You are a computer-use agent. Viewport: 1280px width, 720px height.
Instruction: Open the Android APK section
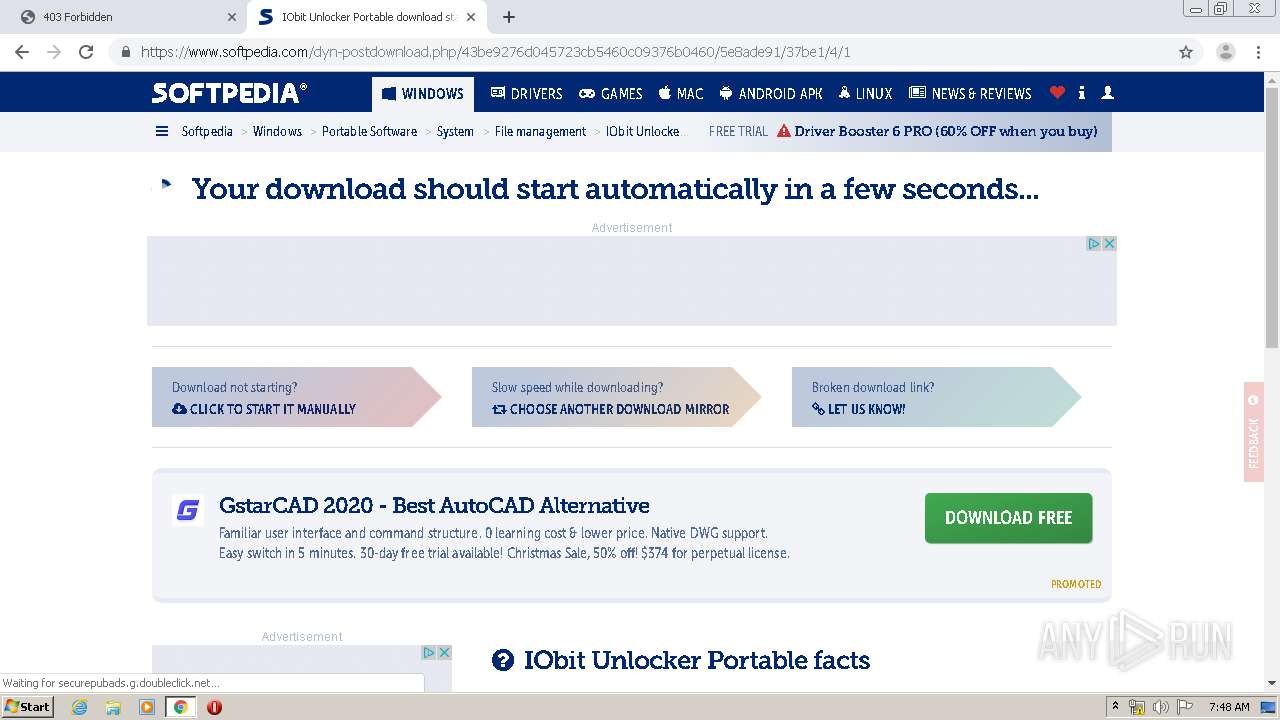(770, 94)
